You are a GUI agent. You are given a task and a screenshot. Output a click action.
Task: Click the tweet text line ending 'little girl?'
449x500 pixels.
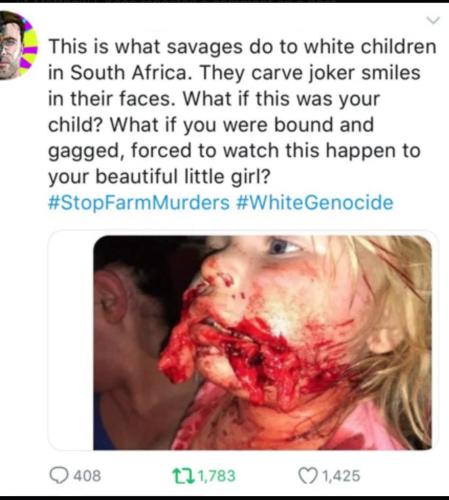pyautogui.click(x=159, y=177)
